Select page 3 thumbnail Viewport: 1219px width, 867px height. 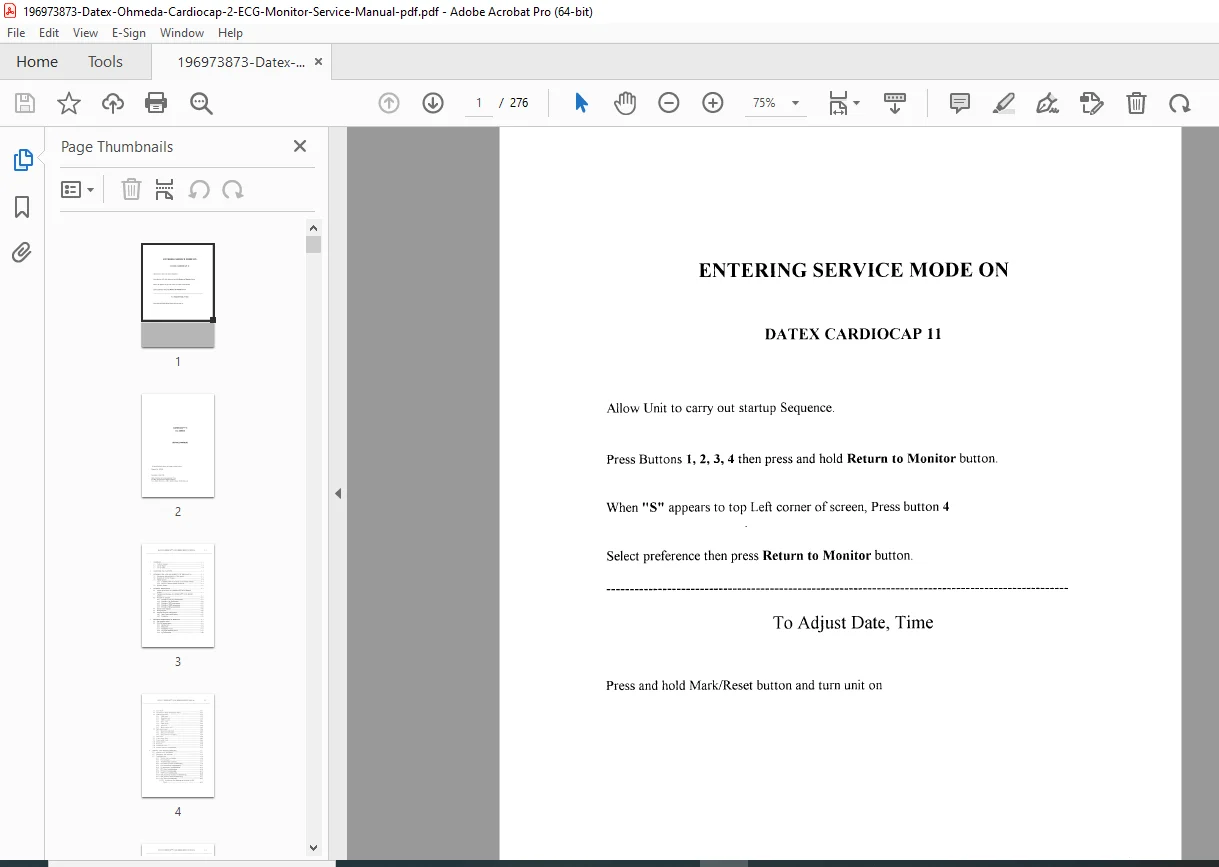point(178,595)
